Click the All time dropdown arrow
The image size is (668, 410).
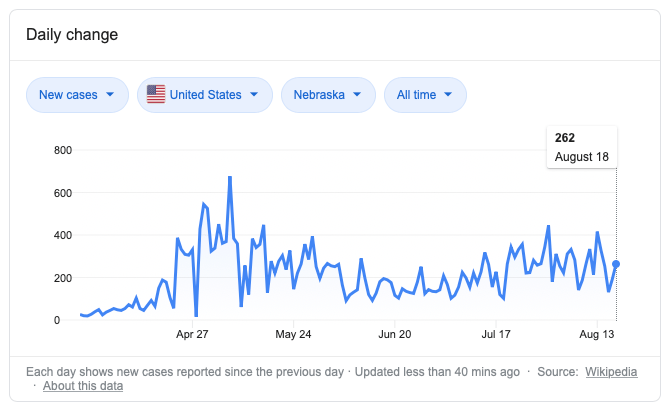coord(448,95)
